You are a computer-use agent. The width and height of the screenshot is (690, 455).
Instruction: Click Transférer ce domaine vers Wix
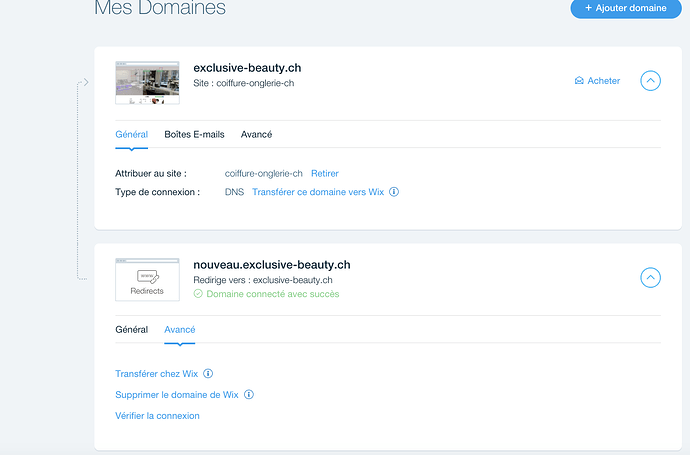[x=318, y=192]
